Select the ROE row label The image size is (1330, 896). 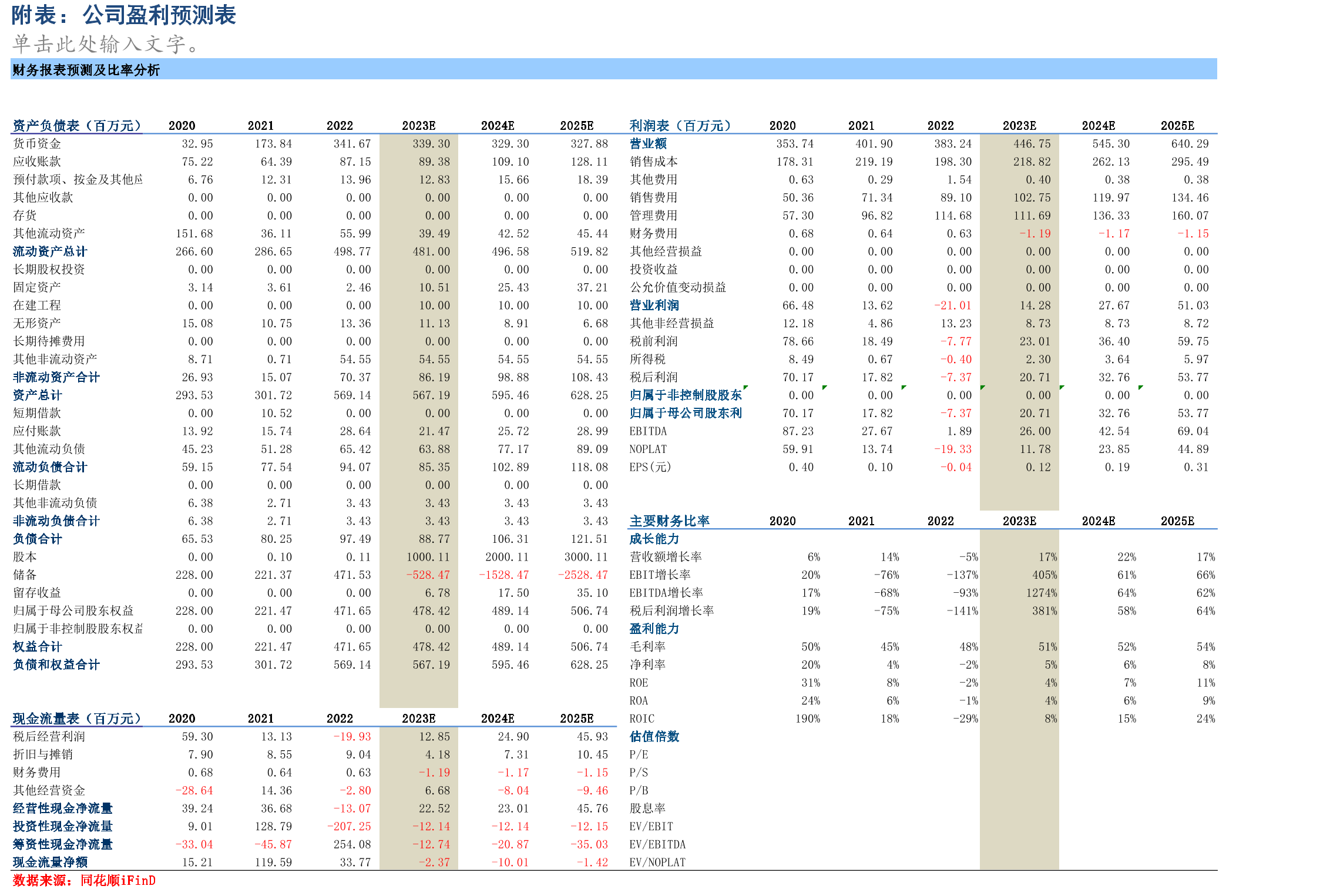click(639, 683)
